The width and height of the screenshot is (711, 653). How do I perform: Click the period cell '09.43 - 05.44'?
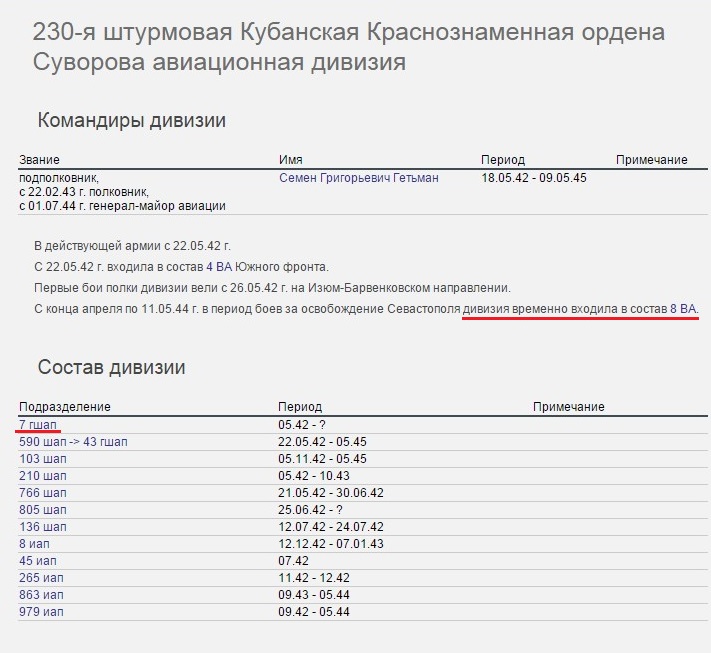pos(314,595)
